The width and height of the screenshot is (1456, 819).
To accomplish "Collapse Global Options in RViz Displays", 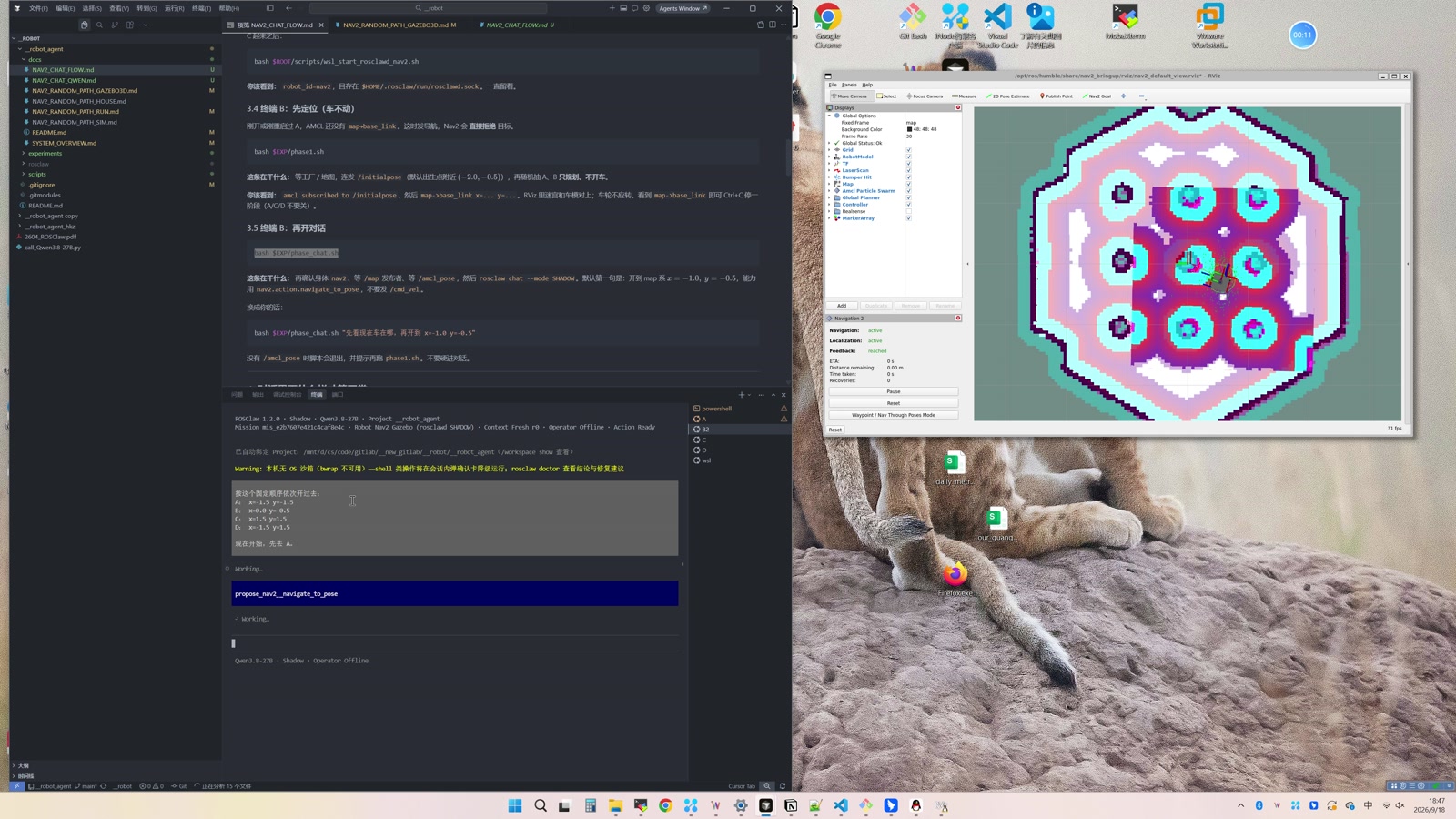I will [x=830, y=116].
